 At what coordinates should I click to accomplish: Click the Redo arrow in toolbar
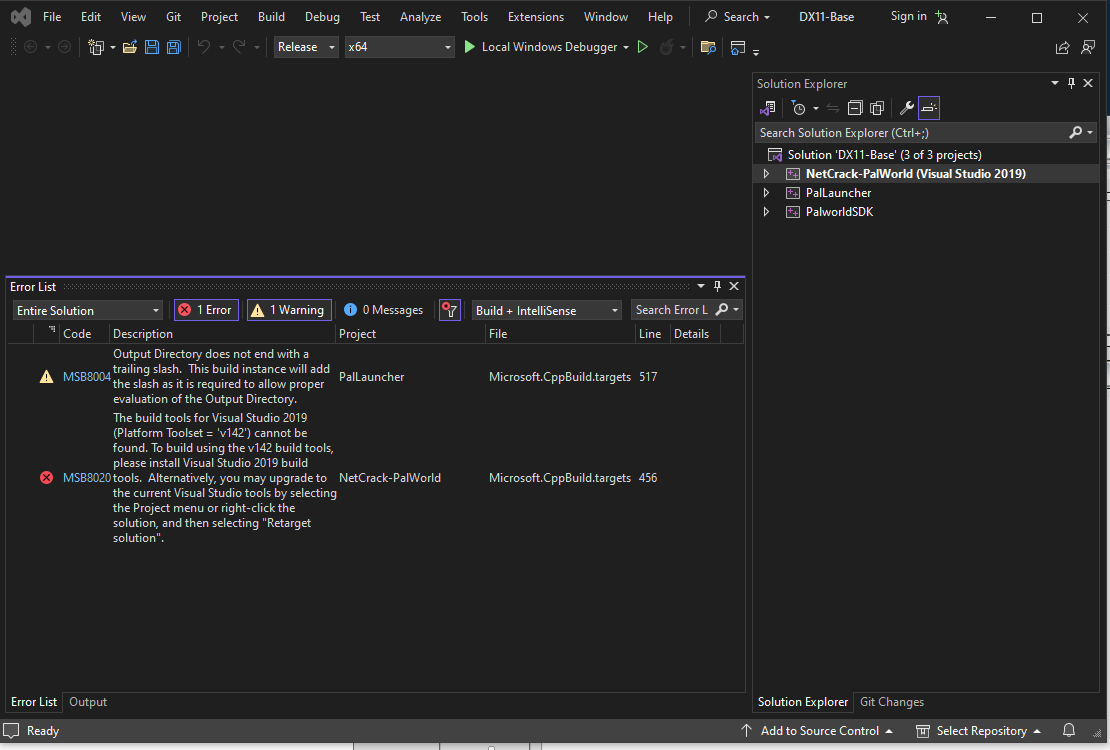tap(239, 47)
